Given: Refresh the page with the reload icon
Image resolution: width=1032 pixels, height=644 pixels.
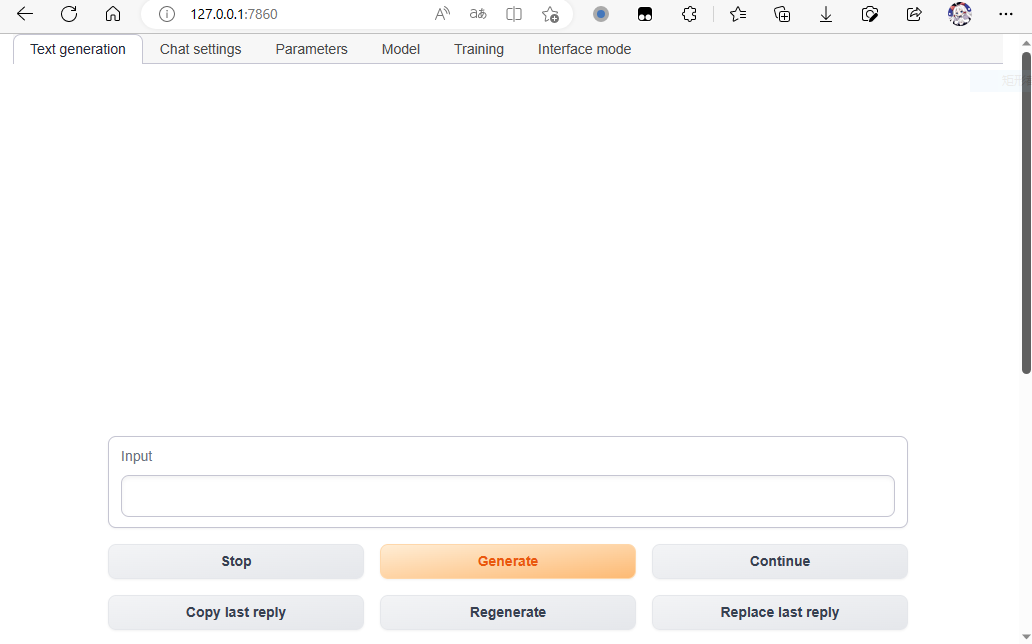Looking at the screenshot, I should 69,14.
